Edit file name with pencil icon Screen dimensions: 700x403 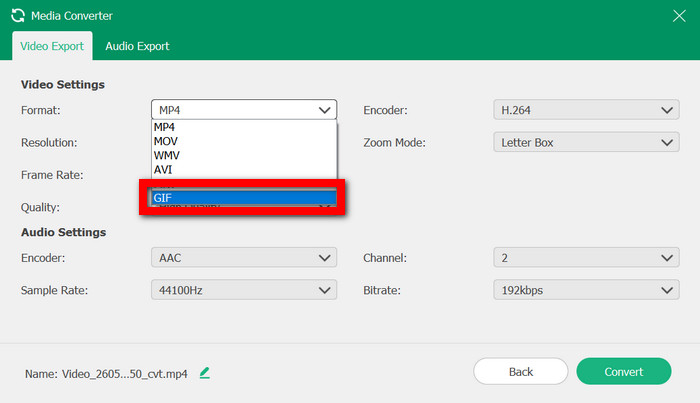click(205, 373)
